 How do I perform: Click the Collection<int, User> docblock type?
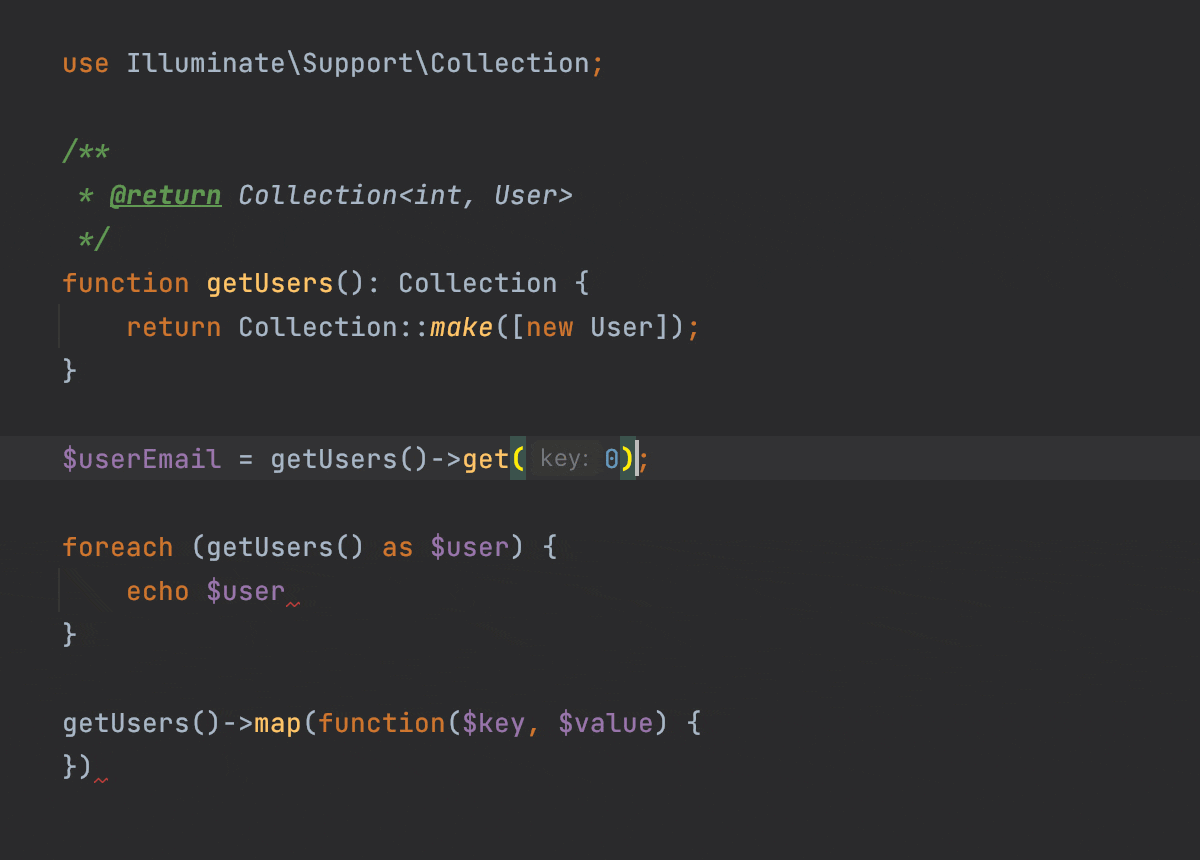point(405,195)
